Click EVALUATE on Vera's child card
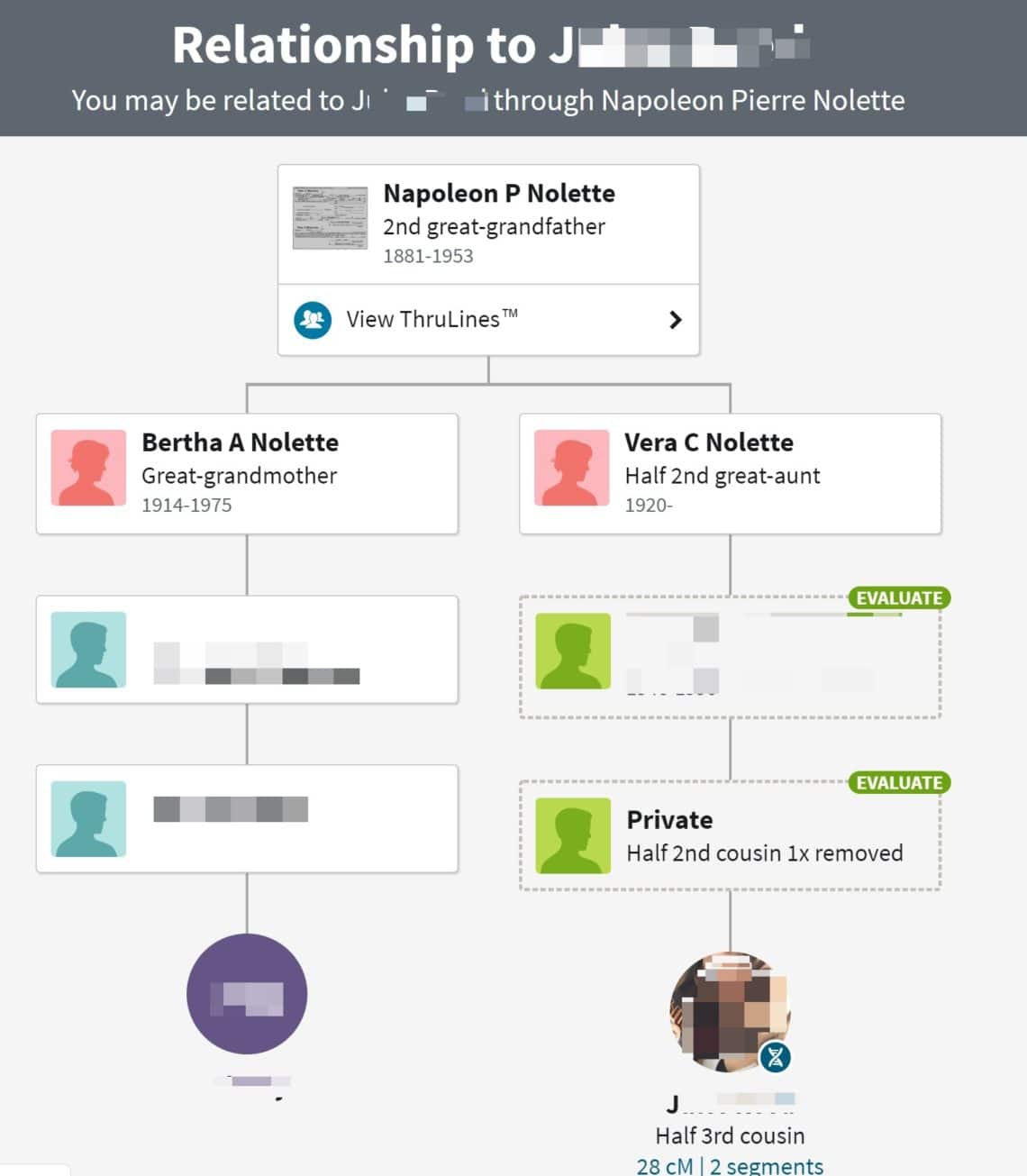The height and width of the screenshot is (1176, 1027). [x=901, y=597]
